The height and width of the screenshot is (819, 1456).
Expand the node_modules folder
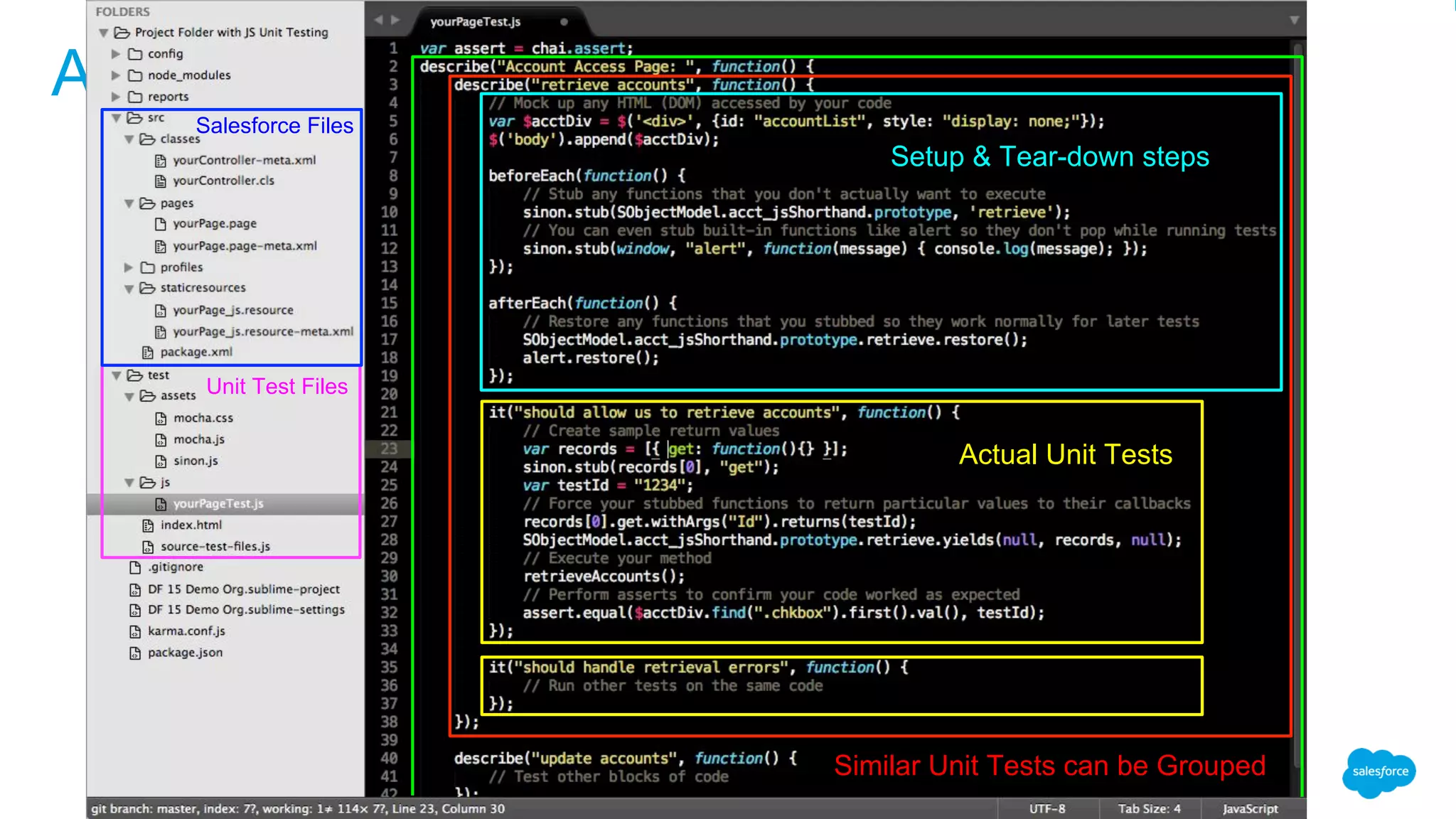coord(116,75)
